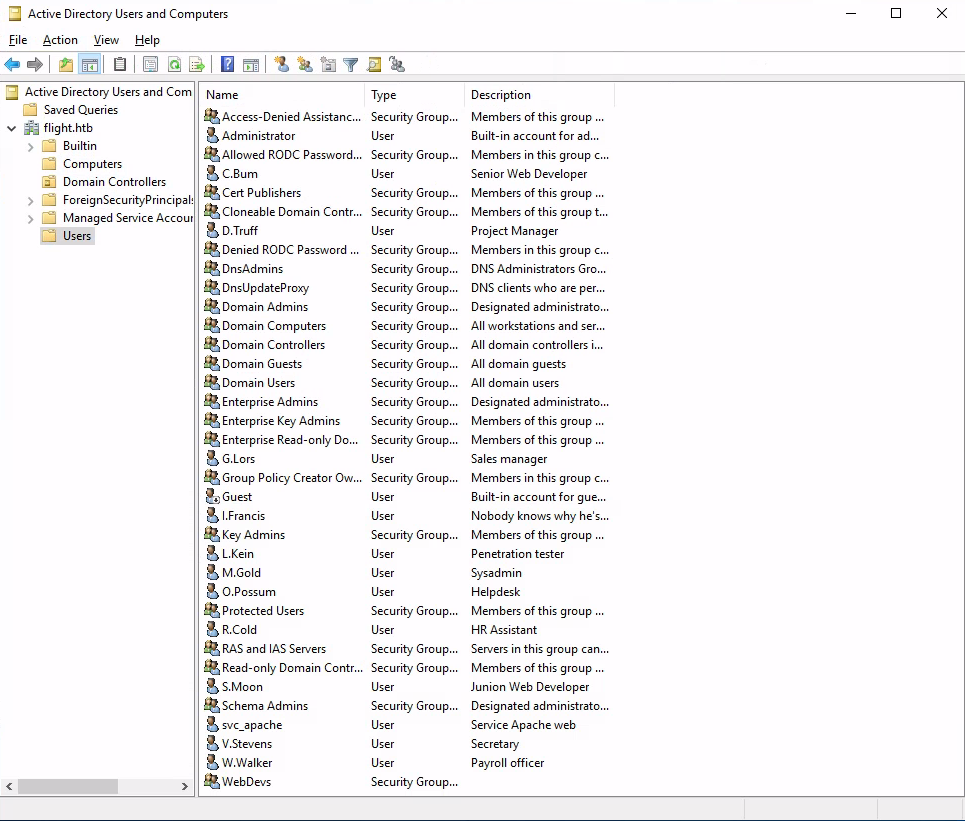Click the flight.htb domain icon
This screenshot has width=965, height=821.
pyautogui.click(x=31, y=128)
